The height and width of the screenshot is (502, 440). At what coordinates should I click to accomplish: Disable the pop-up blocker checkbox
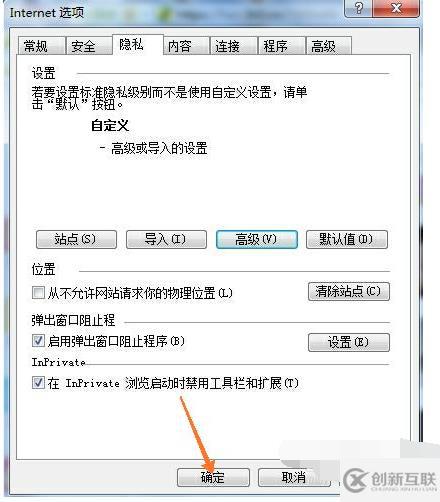pyautogui.click(x=38, y=341)
